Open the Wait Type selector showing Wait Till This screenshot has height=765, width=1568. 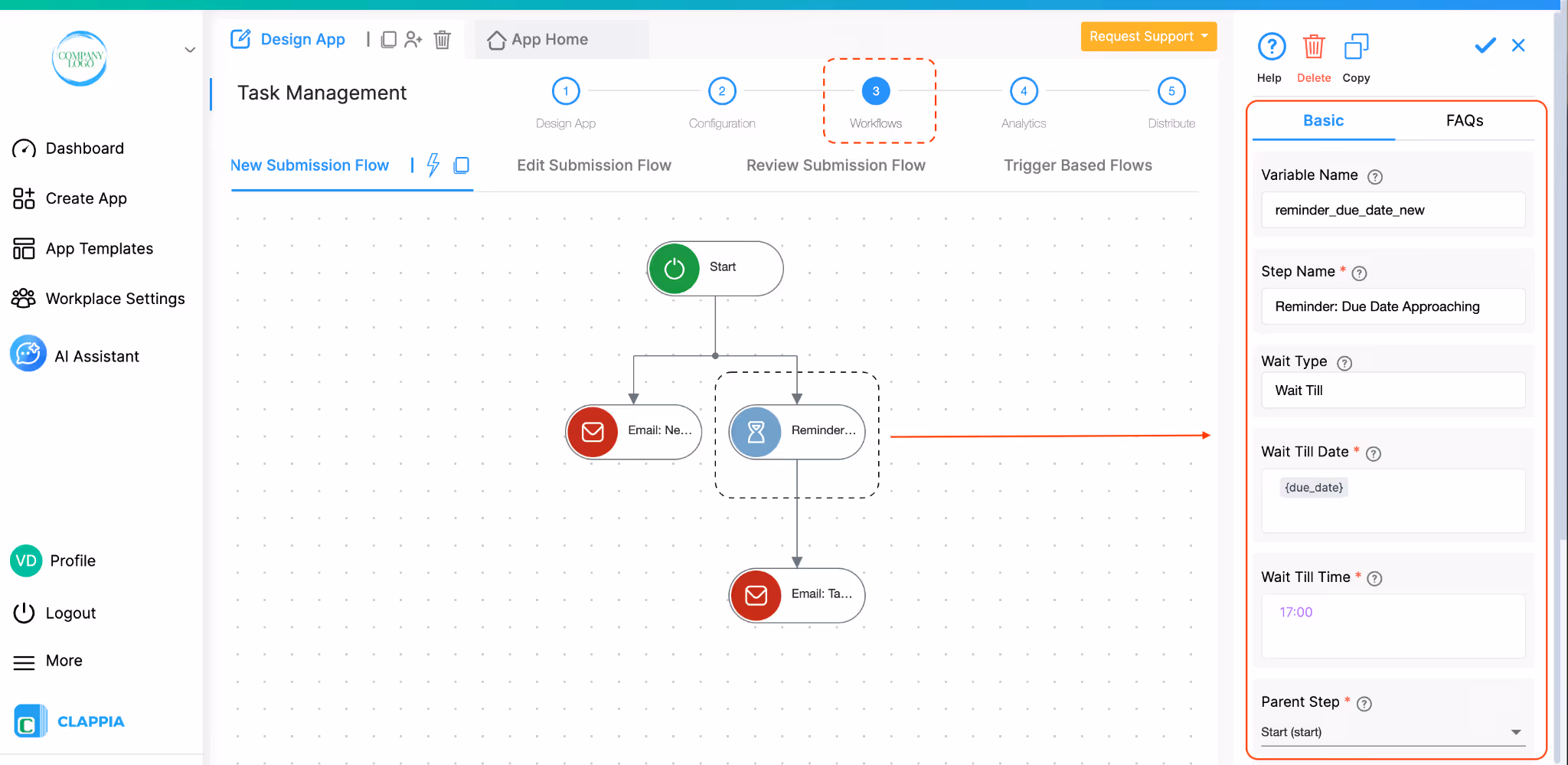click(x=1392, y=390)
